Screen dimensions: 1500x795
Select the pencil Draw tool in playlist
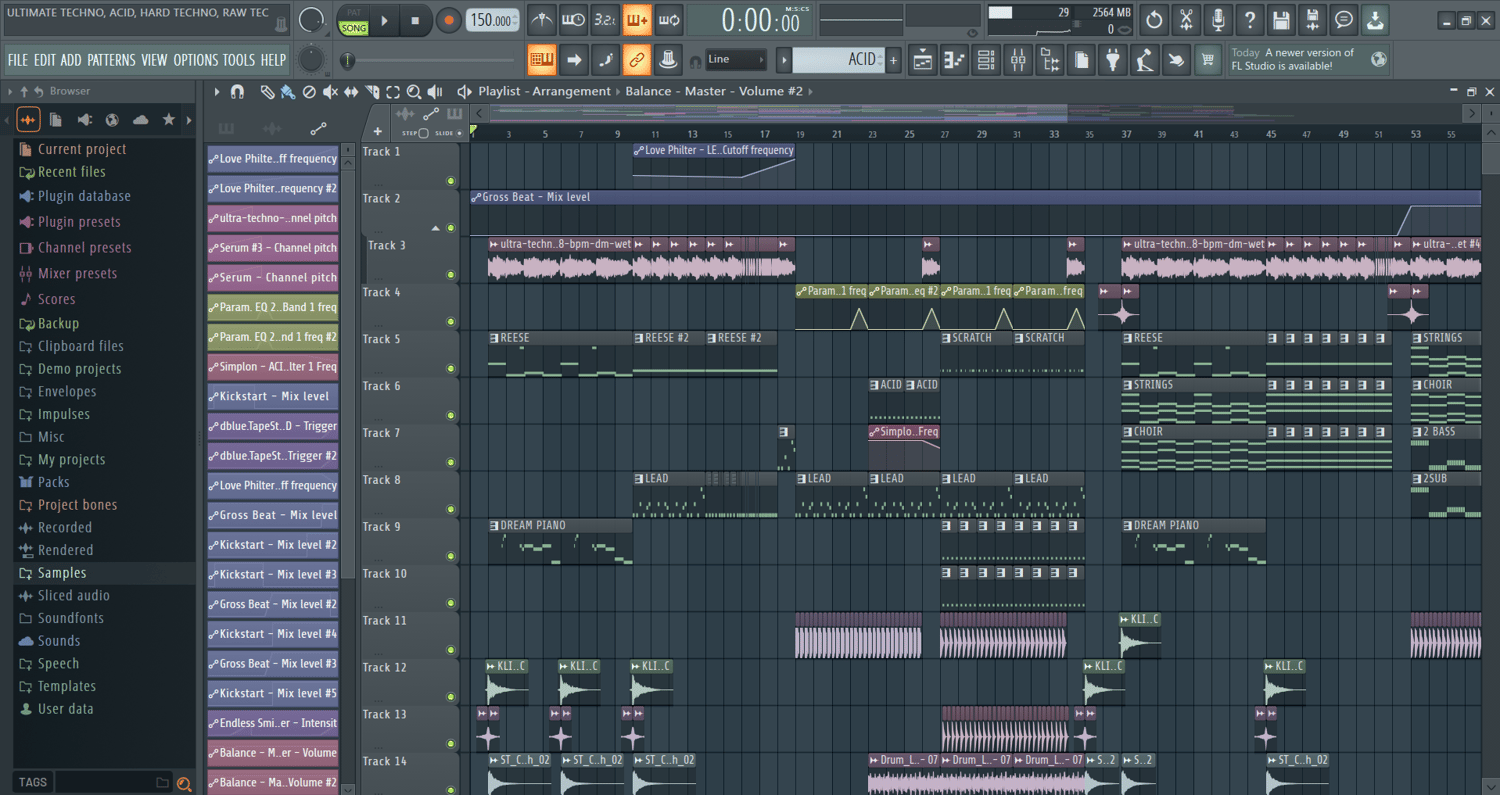click(268, 91)
